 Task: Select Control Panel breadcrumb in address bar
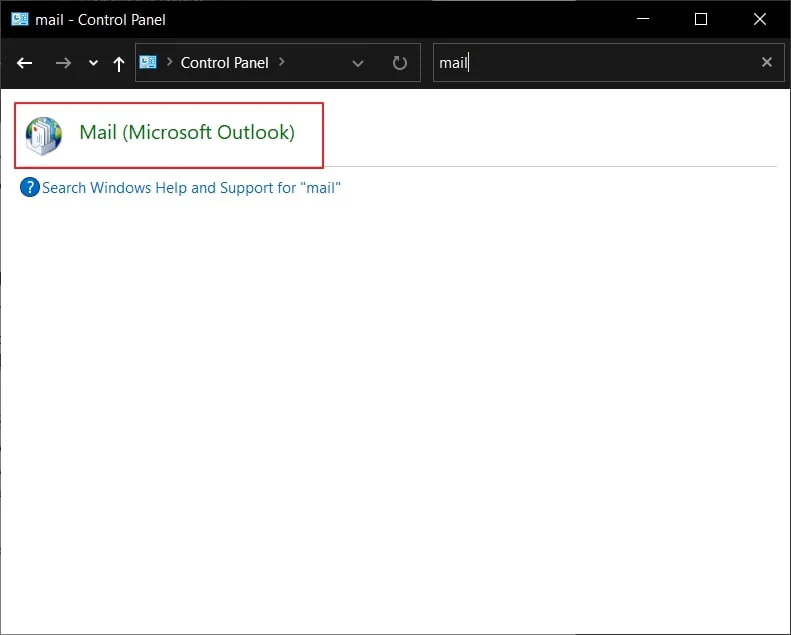224,63
